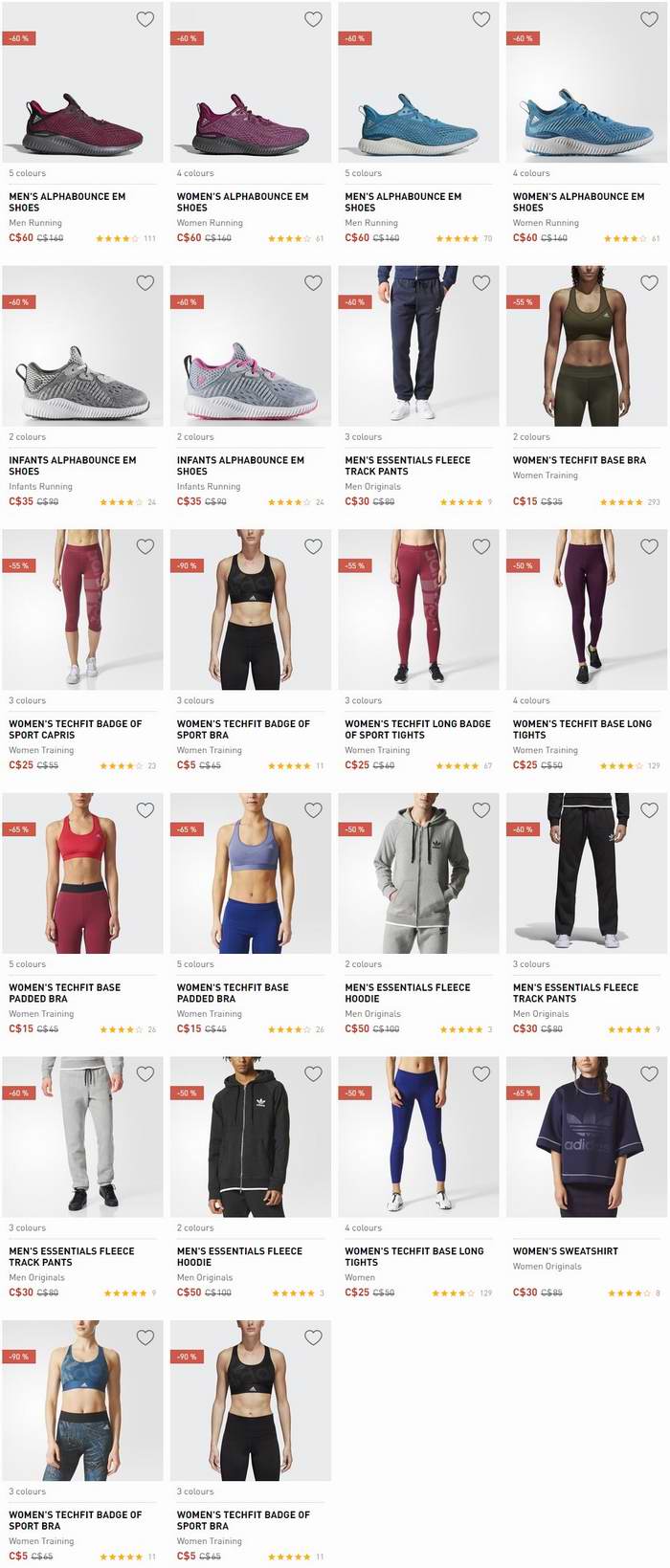670x1568 pixels.
Task: Open Men's Alphabounce EM Shoes blue thumbnail
Action: [x=418, y=82]
